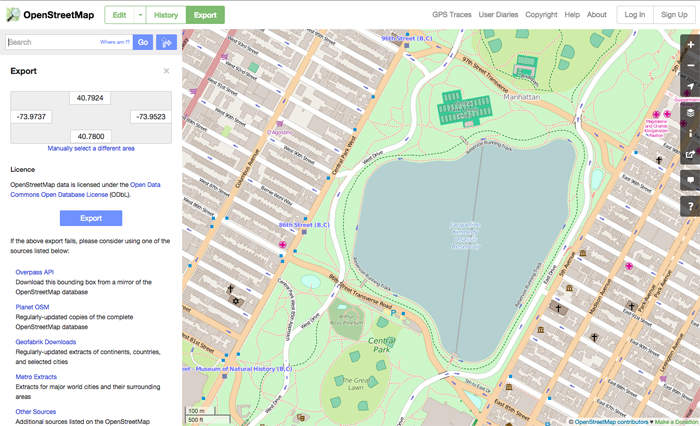700x426 pixels.
Task: Open the Help menu item
Action: 572,15
